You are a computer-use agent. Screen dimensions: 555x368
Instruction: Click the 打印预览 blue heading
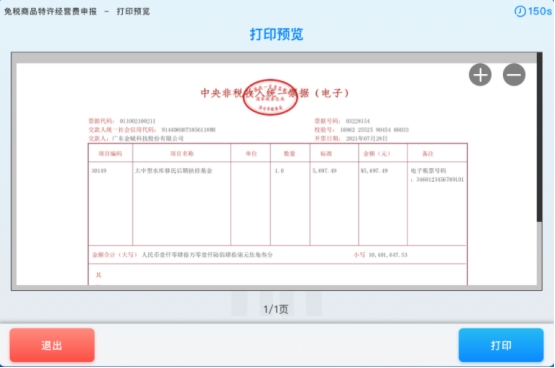coord(276,34)
